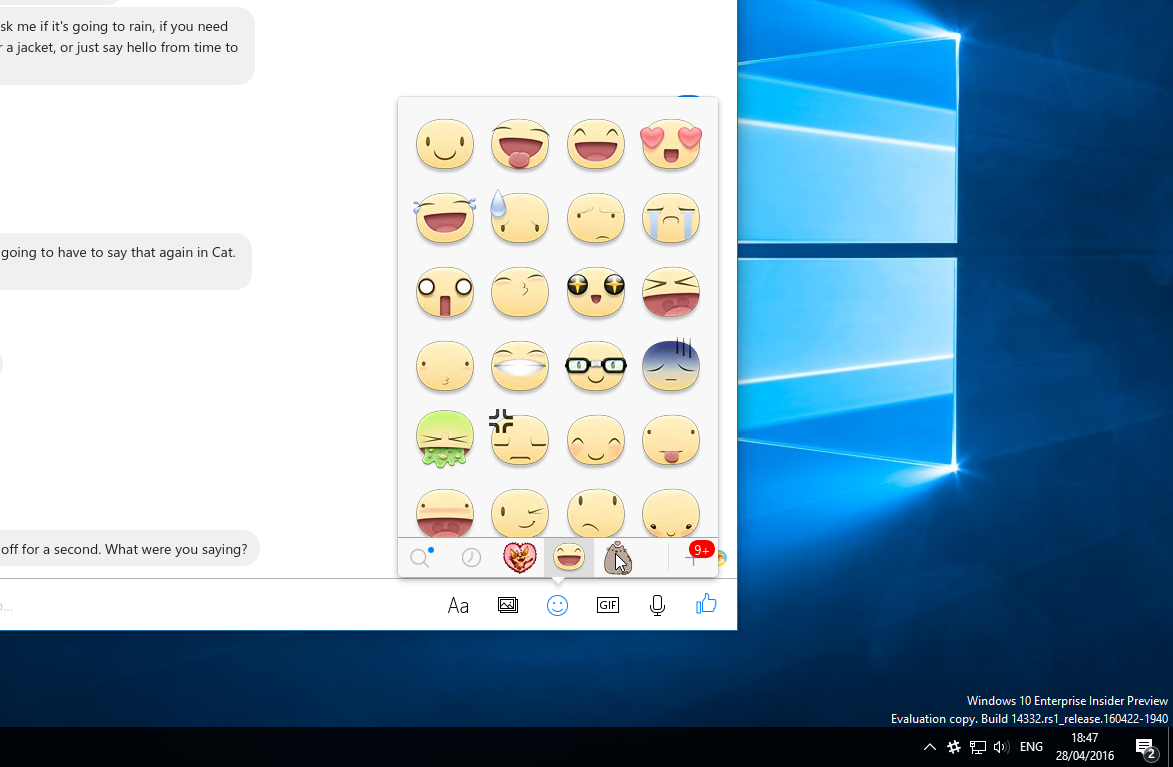This screenshot has width=1173, height=767.
Task: Pick the squinting laughing sticker with crossed eyes
Action: pos(671,292)
